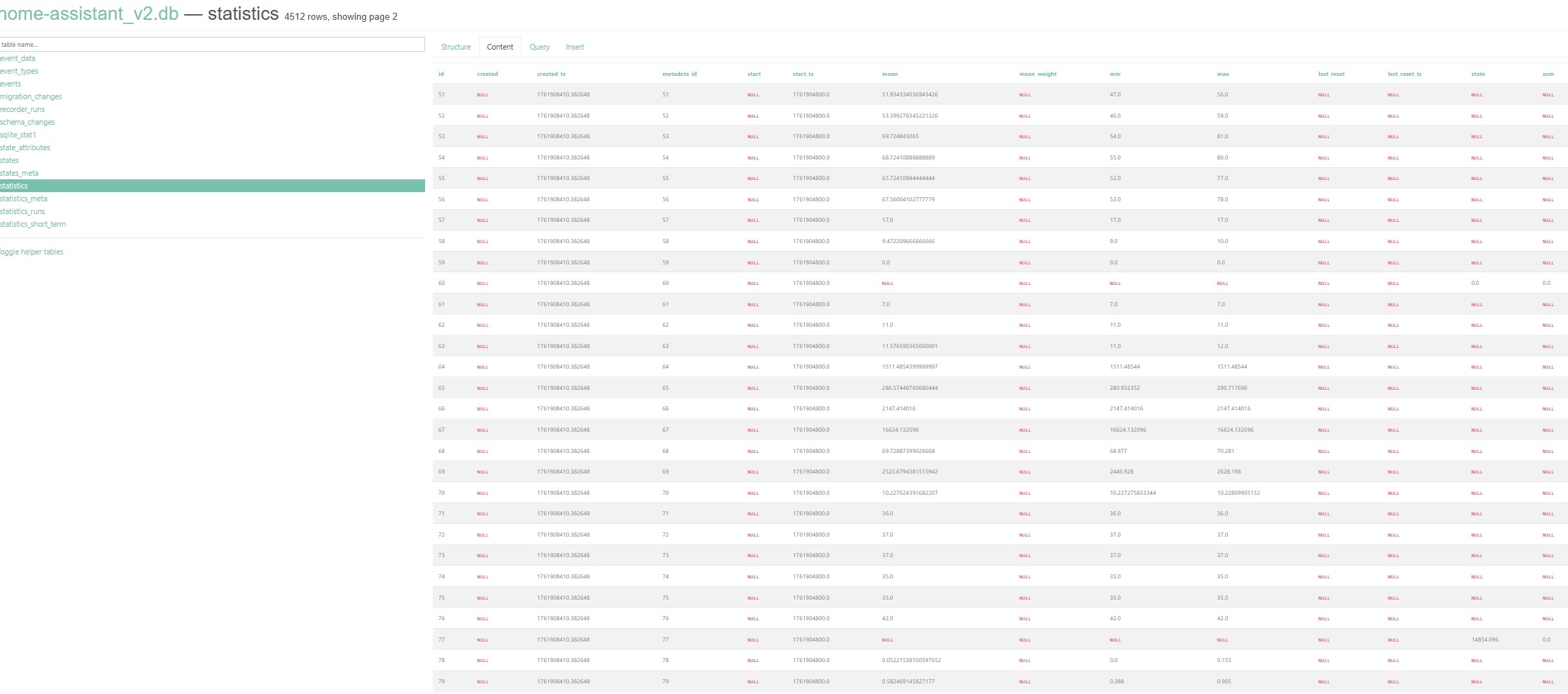The image size is (1568, 694).
Task: Click Toggle helper tables link
Action: [32, 252]
